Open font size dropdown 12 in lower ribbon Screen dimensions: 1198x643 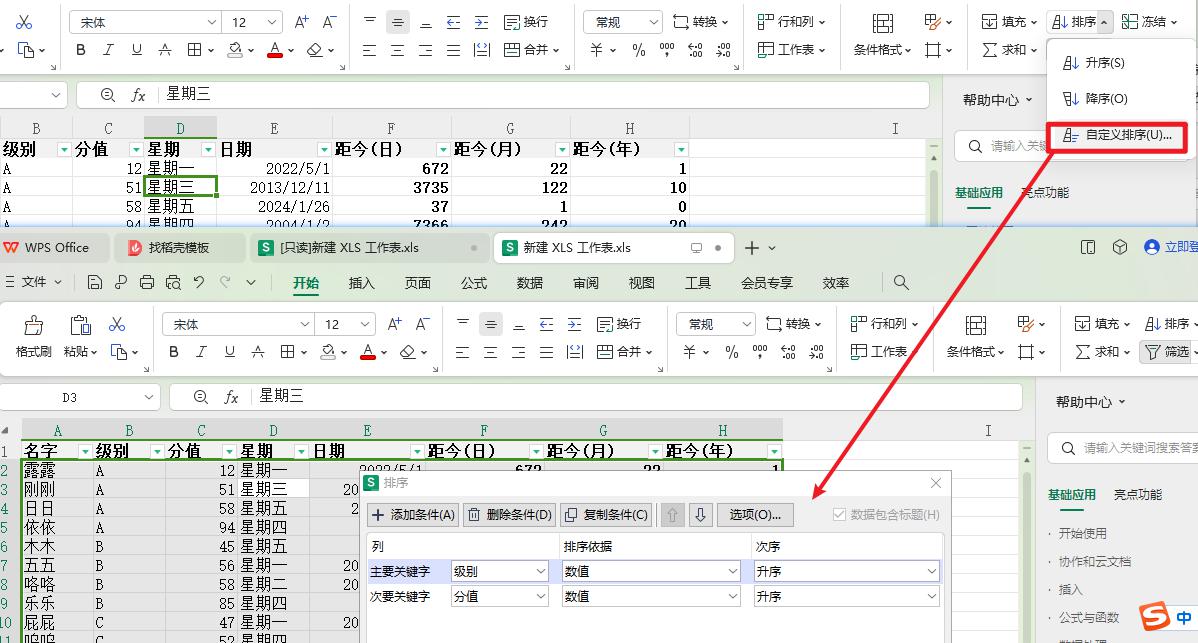[x=364, y=325]
